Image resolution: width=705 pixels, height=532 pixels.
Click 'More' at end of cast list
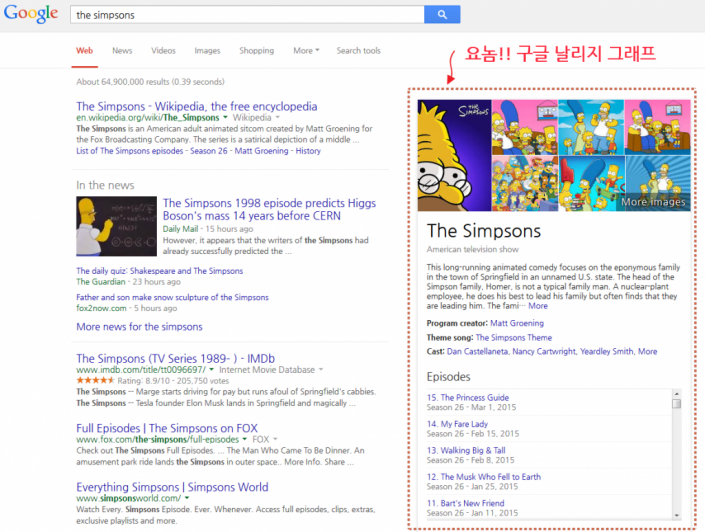(647, 351)
